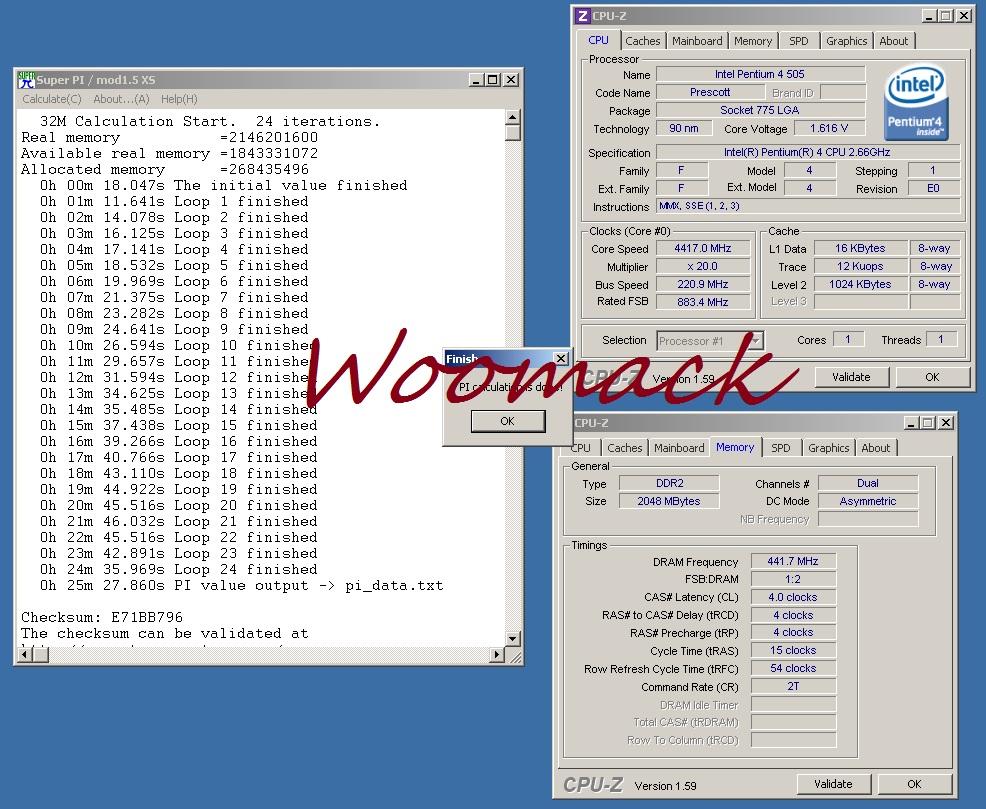Click the Package value 'Socket 775 LGA'
Screen dimensions: 986x809
[x=760, y=111]
